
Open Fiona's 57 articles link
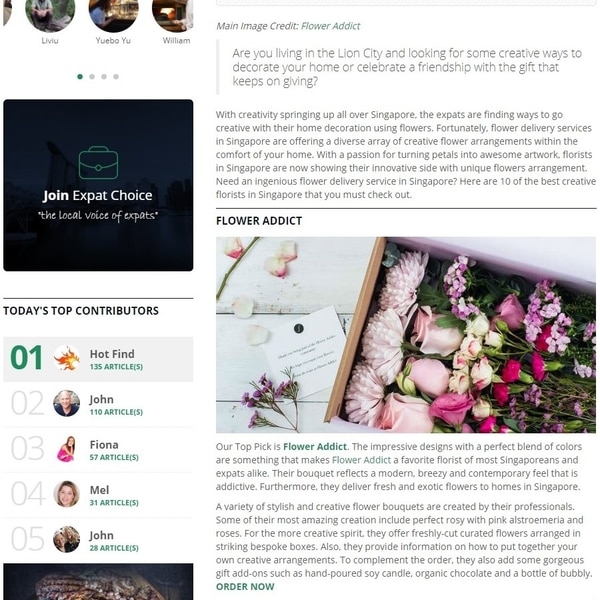(114, 457)
